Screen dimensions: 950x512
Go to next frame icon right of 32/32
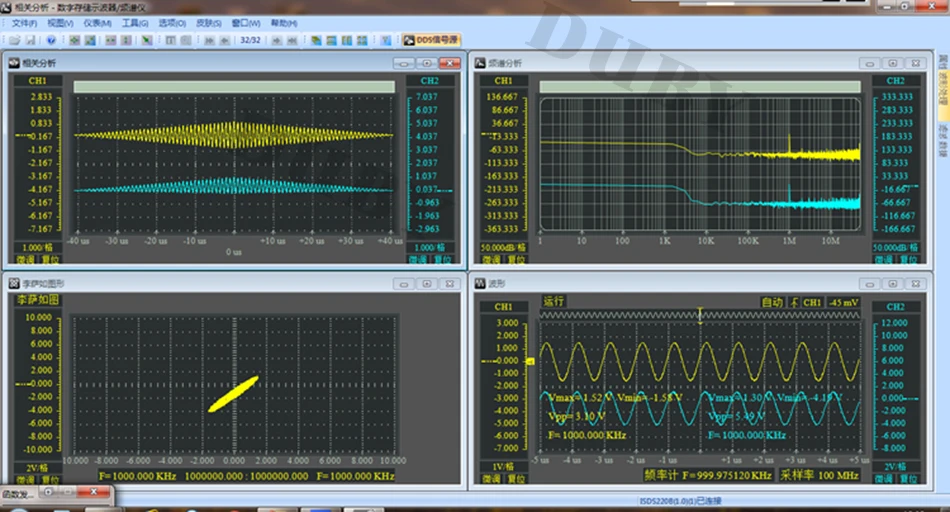[276, 40]
